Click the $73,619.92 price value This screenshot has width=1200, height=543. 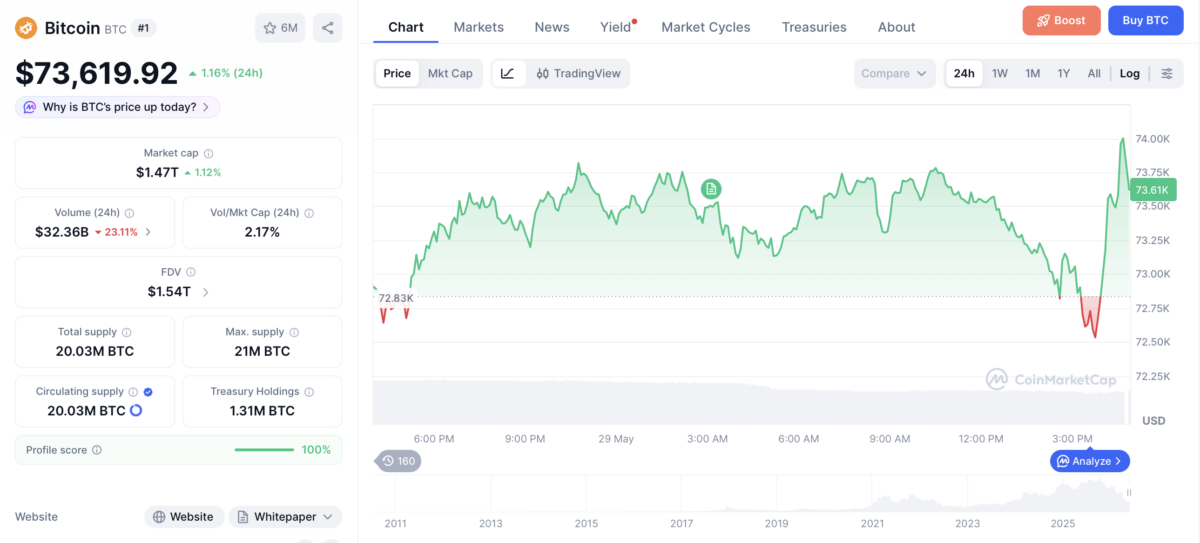(x=97, y=73)
